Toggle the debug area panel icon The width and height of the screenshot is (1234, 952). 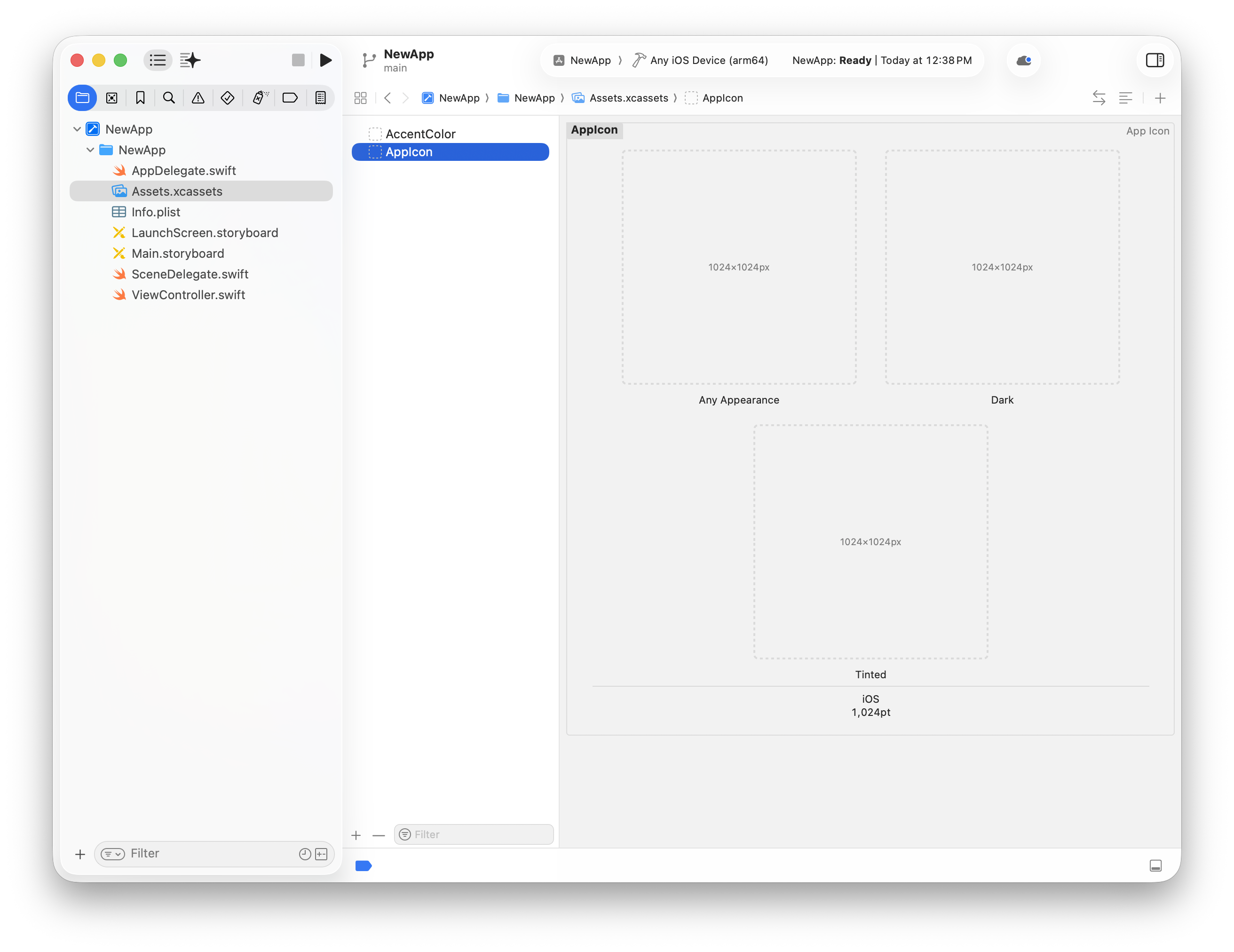coord(1155,865)
